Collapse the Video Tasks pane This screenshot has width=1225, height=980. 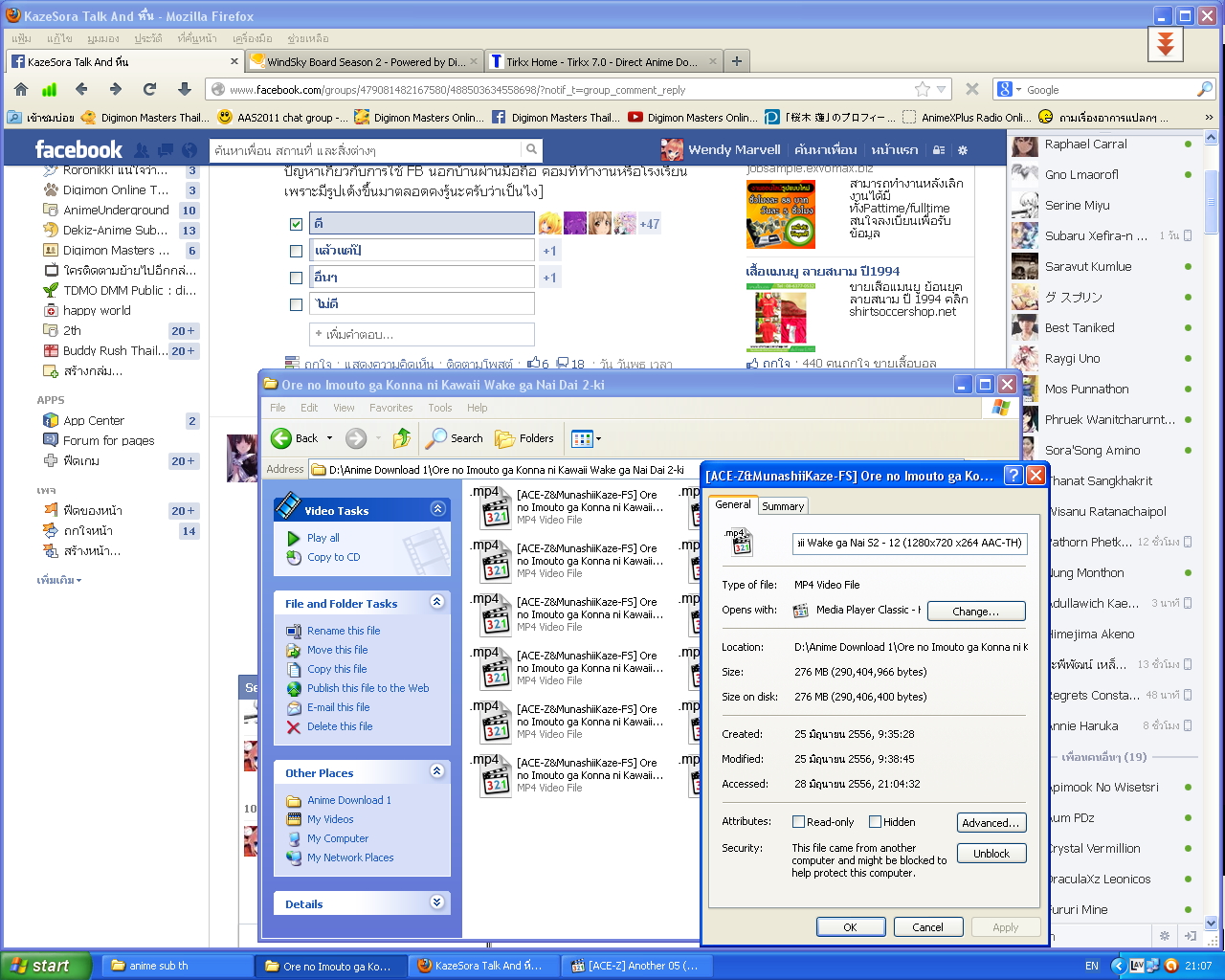click(x=437, y=509)
